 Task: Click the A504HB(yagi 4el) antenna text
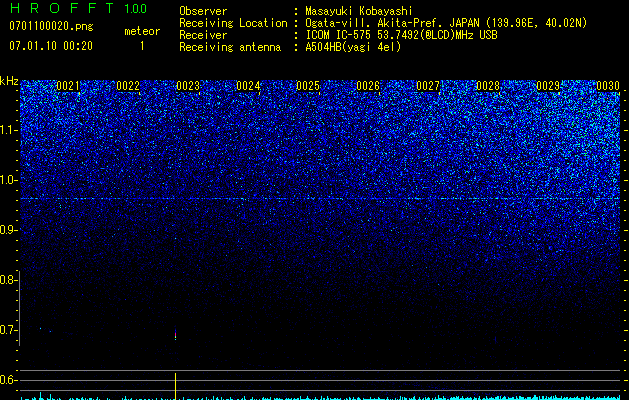(353, 47)
